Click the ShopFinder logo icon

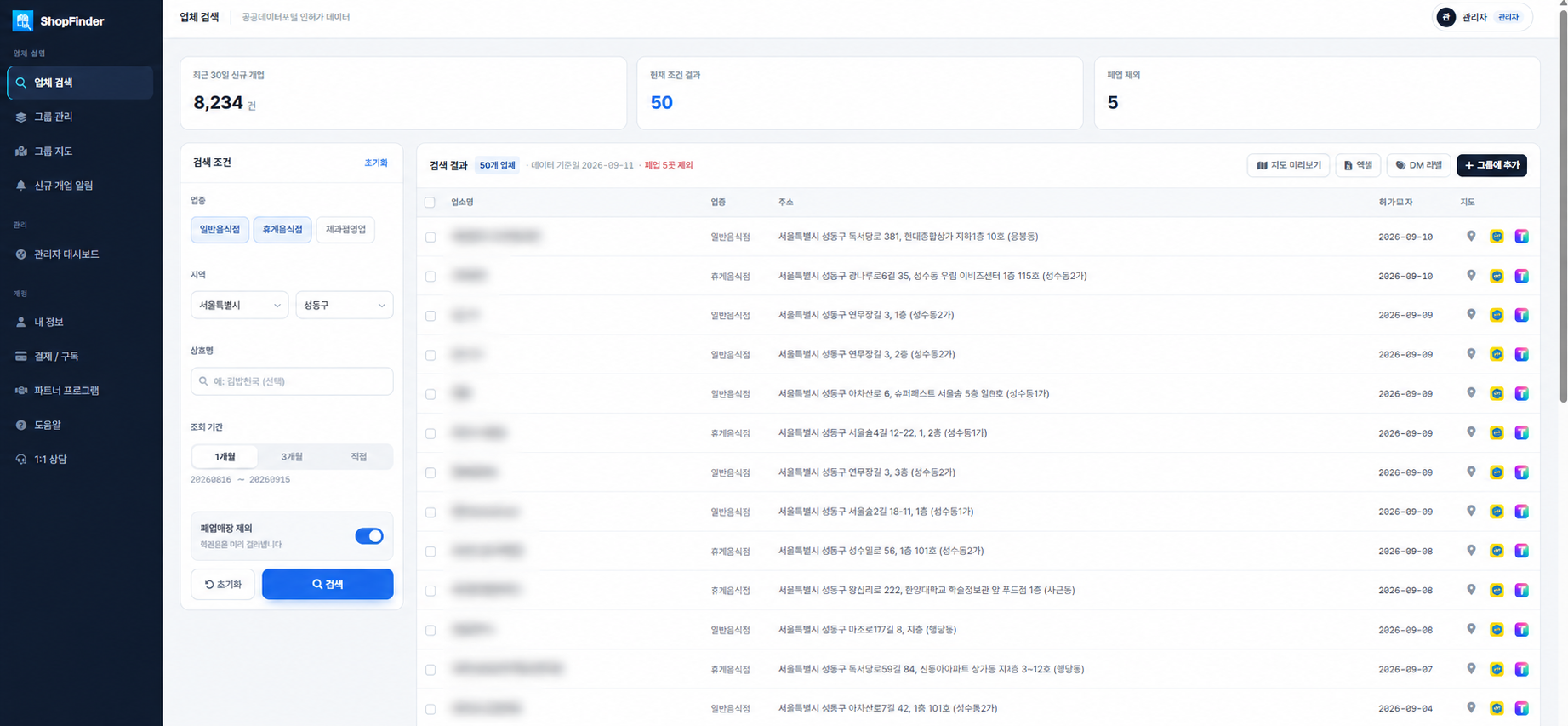pos(23,20)
